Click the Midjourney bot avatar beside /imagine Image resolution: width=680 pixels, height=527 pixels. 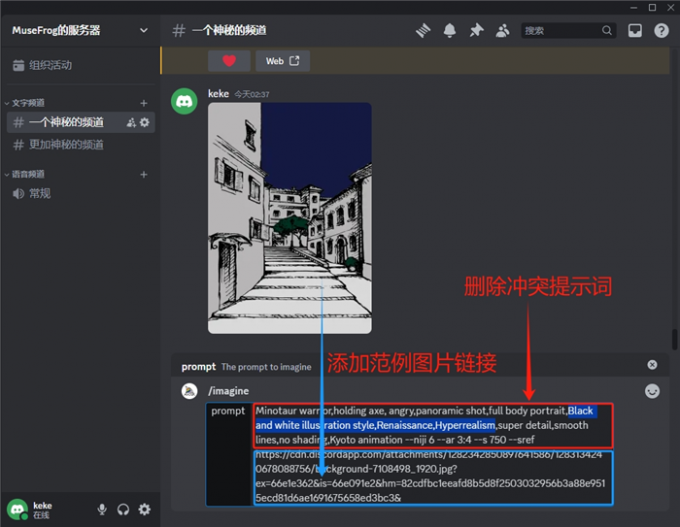pos(190,391)
